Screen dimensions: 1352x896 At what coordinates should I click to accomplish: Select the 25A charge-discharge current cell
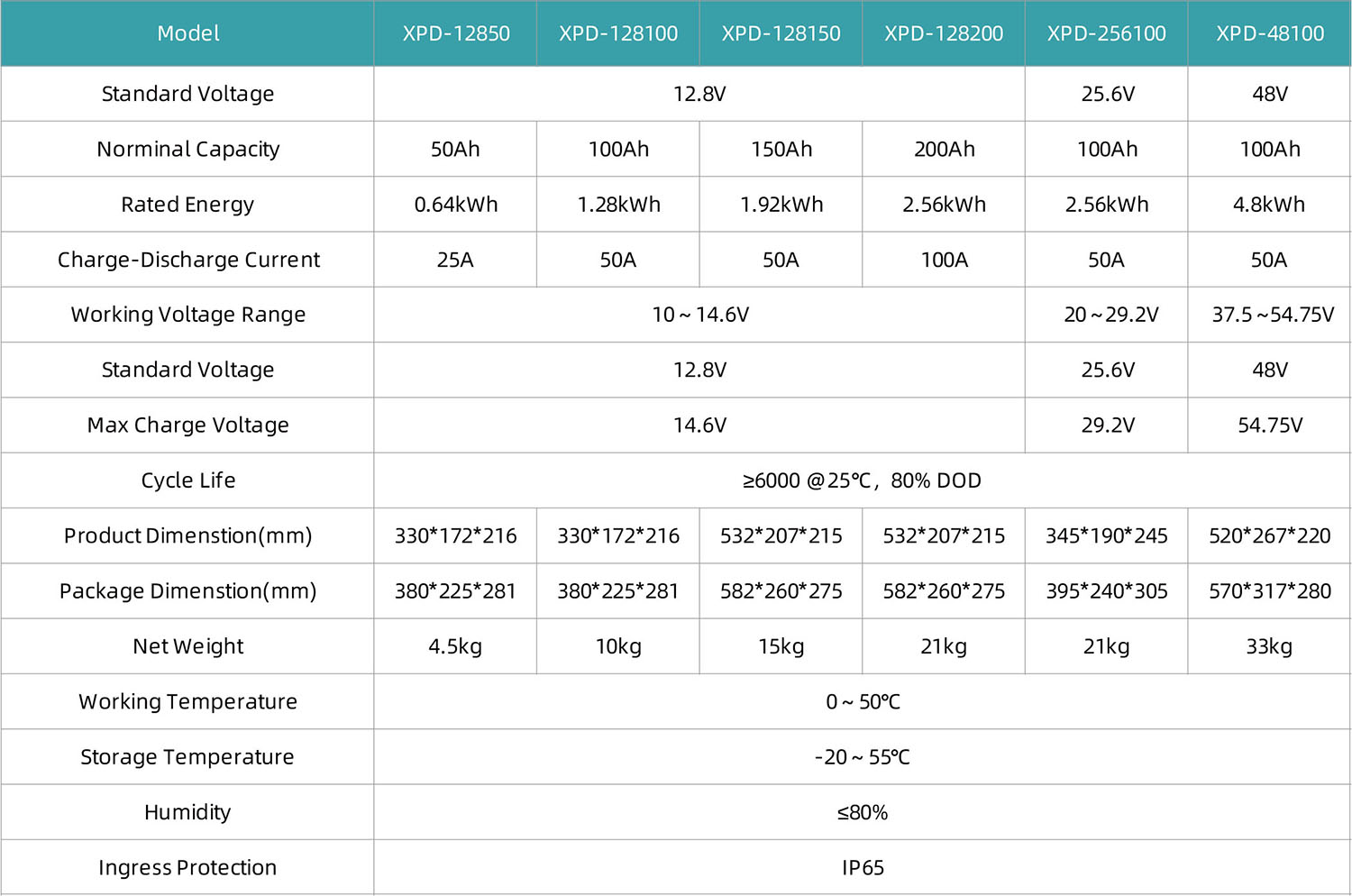455,260
